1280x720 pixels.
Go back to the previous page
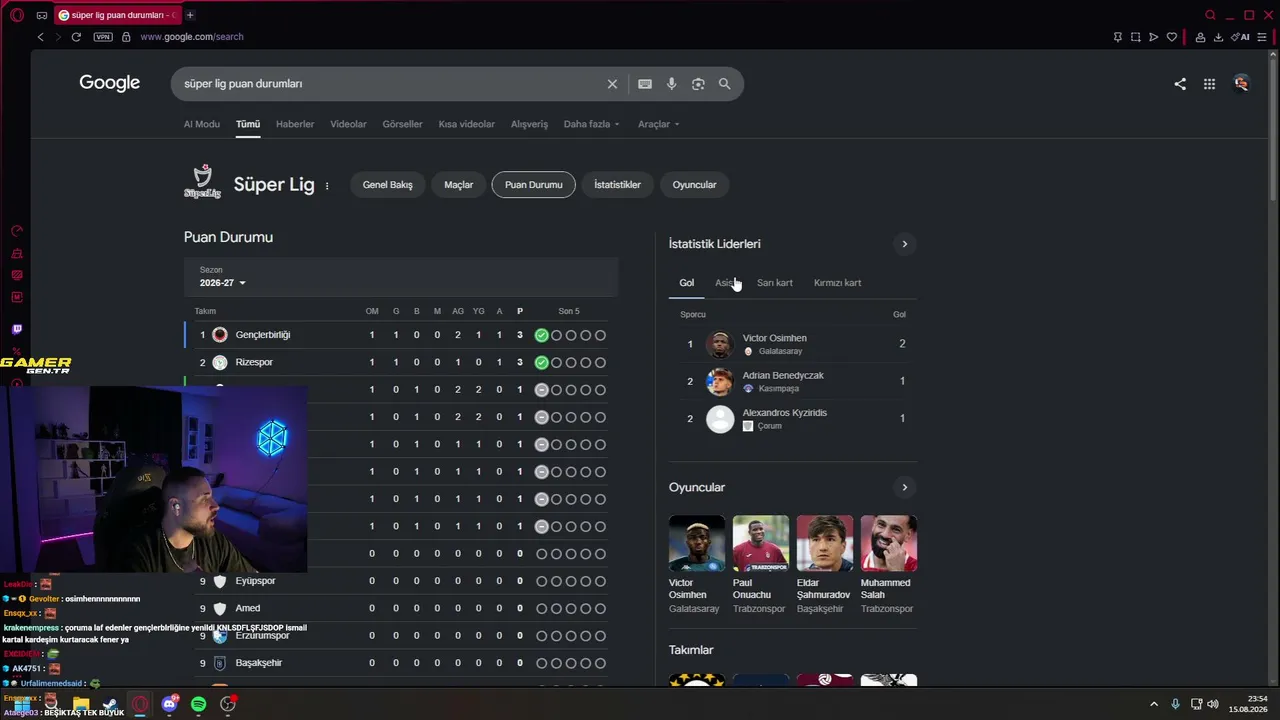coord(40,37)
